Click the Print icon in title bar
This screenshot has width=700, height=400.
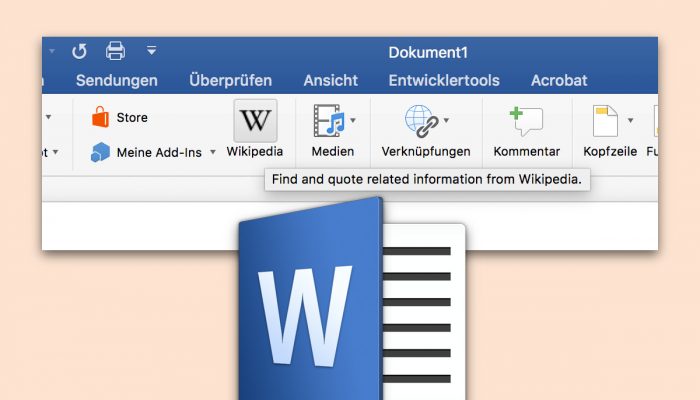coord(115,51)
